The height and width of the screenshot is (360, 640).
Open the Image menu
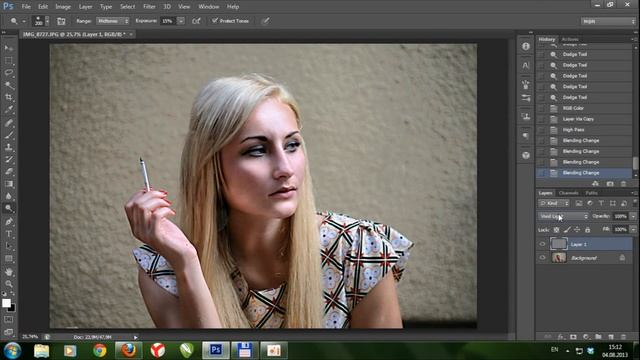coord(63,7)
